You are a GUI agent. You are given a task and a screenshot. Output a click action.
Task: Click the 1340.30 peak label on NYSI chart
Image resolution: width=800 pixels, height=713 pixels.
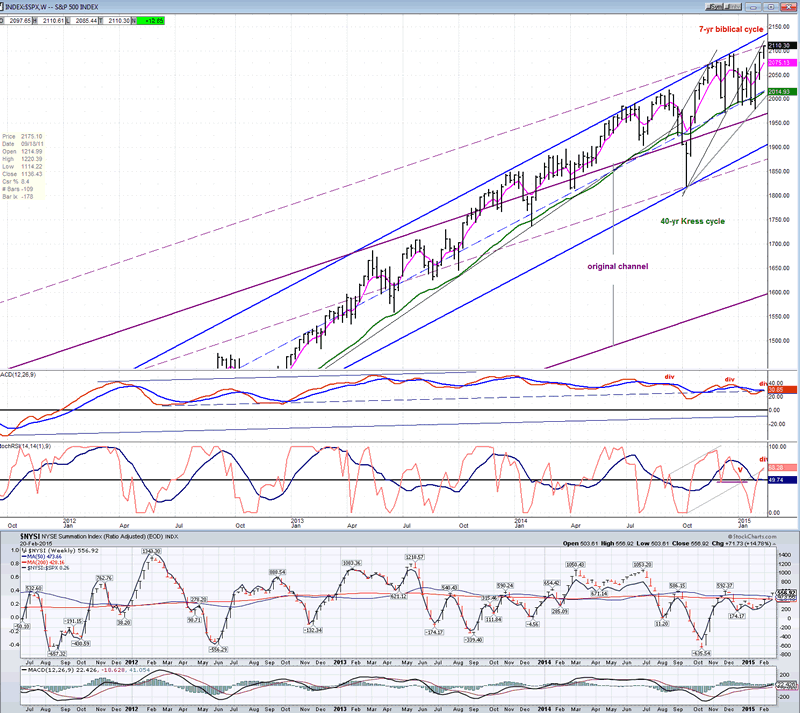click(151, 551)
